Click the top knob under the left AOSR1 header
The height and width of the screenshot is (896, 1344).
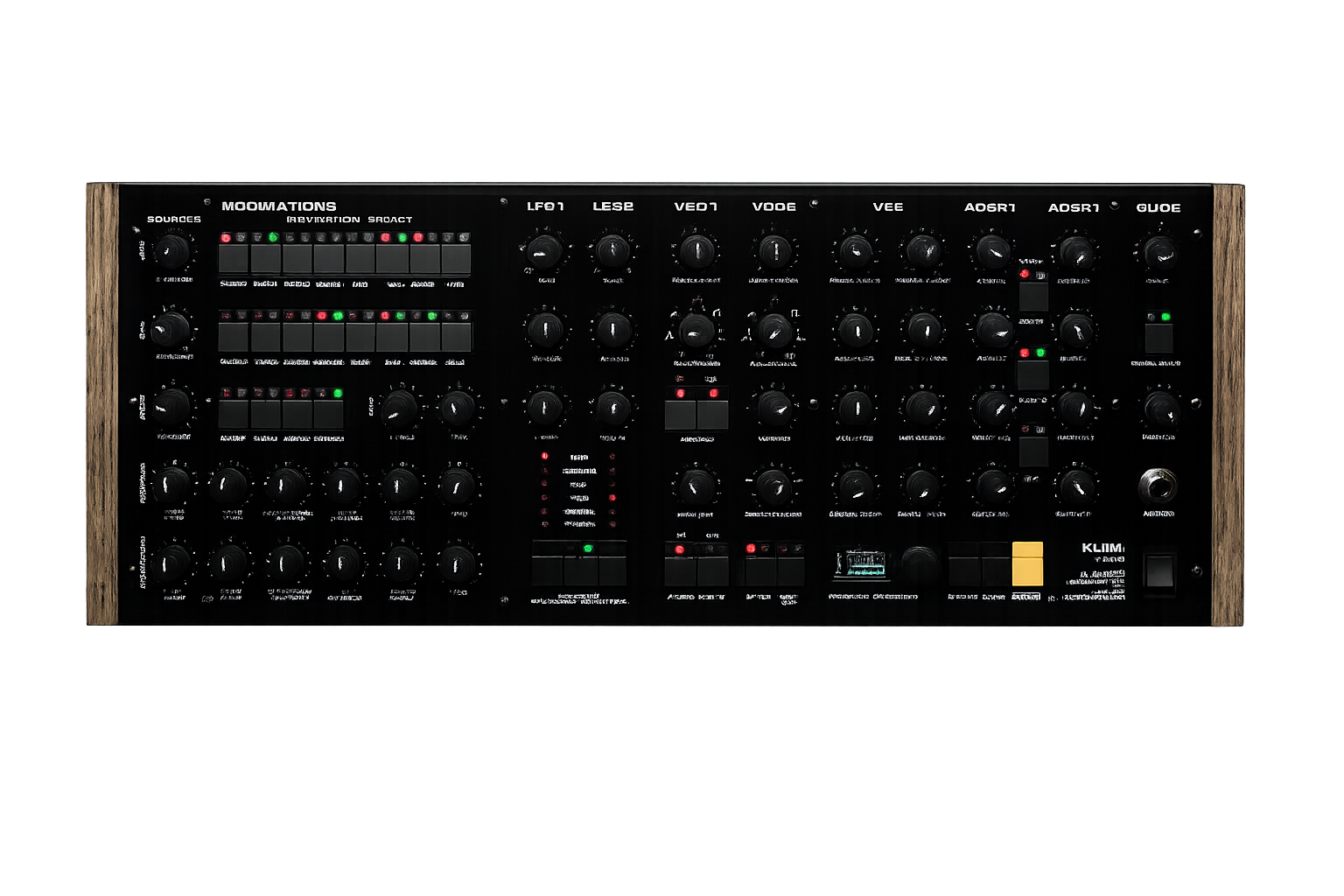pyautogui.click(x=992, y=252)
